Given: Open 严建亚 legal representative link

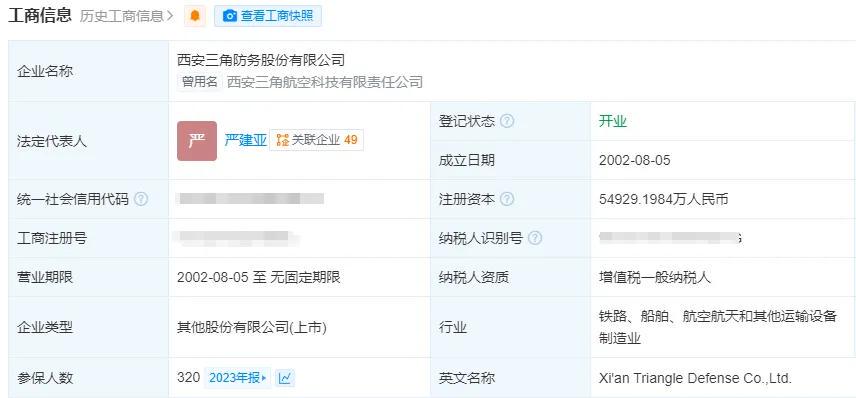Looking at the screenshot, I should (x=246, y=140).
